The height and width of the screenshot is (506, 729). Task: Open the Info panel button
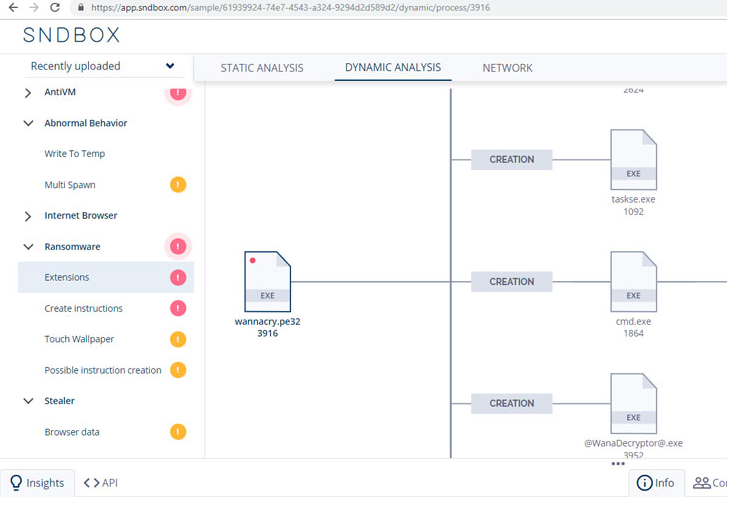coord(656,483)
